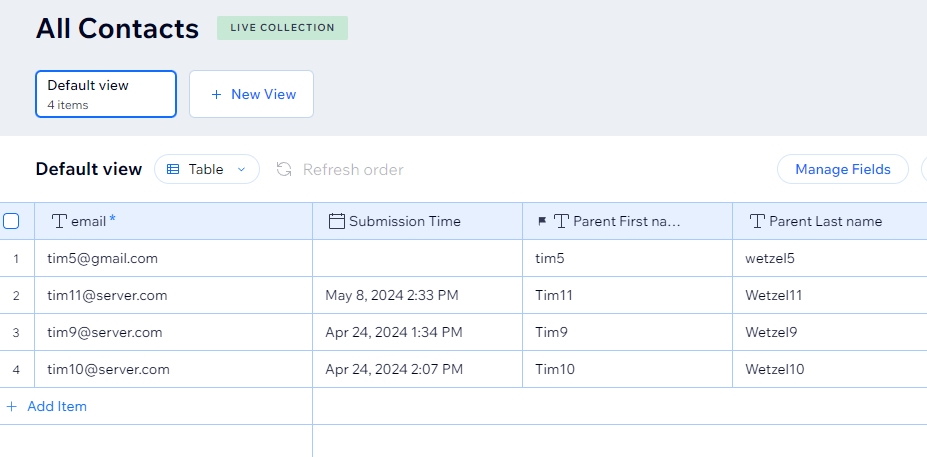Create a New View tab
This screenshot has width=927, height=457.
251,94
